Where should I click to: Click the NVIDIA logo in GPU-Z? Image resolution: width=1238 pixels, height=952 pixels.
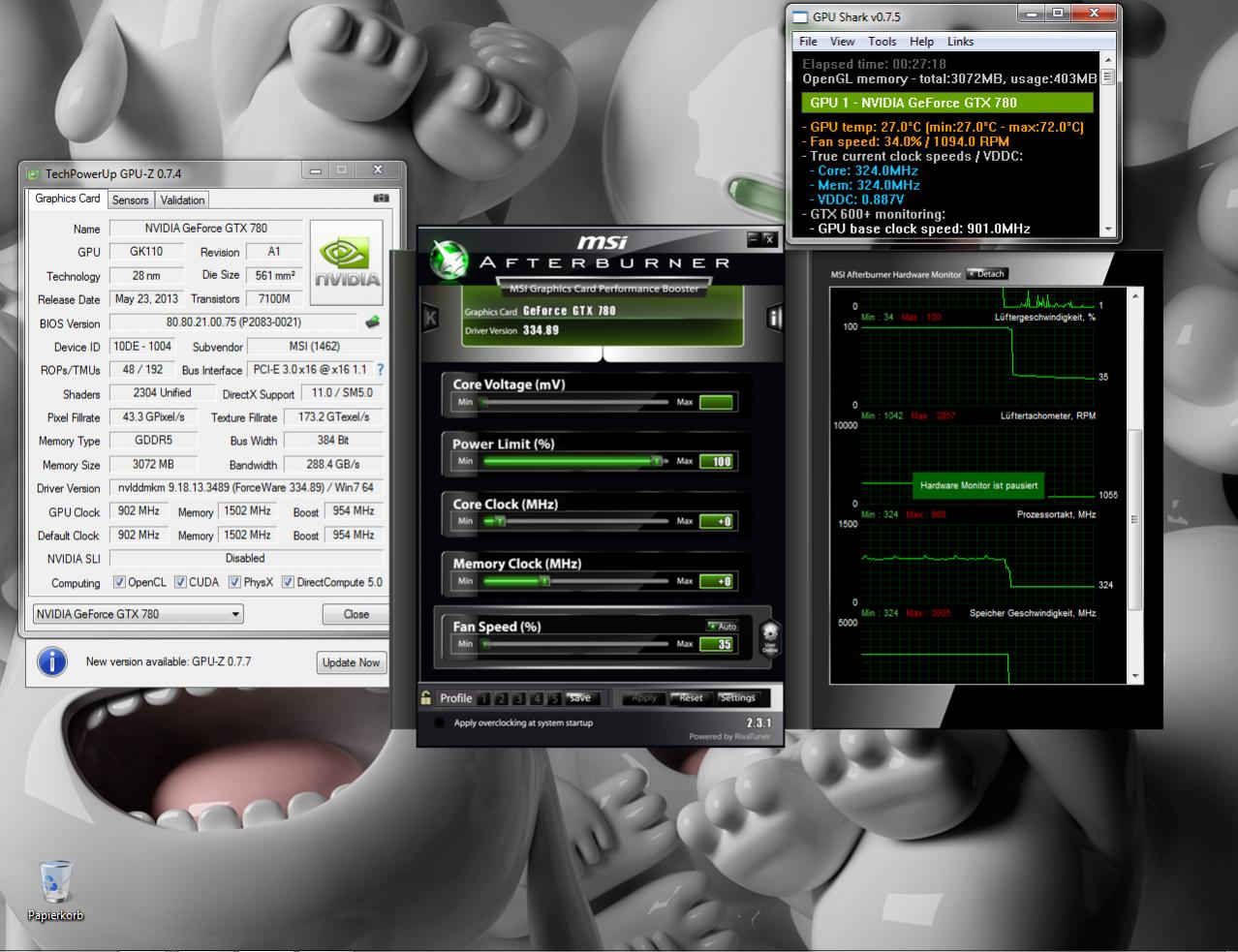point(348,262)
